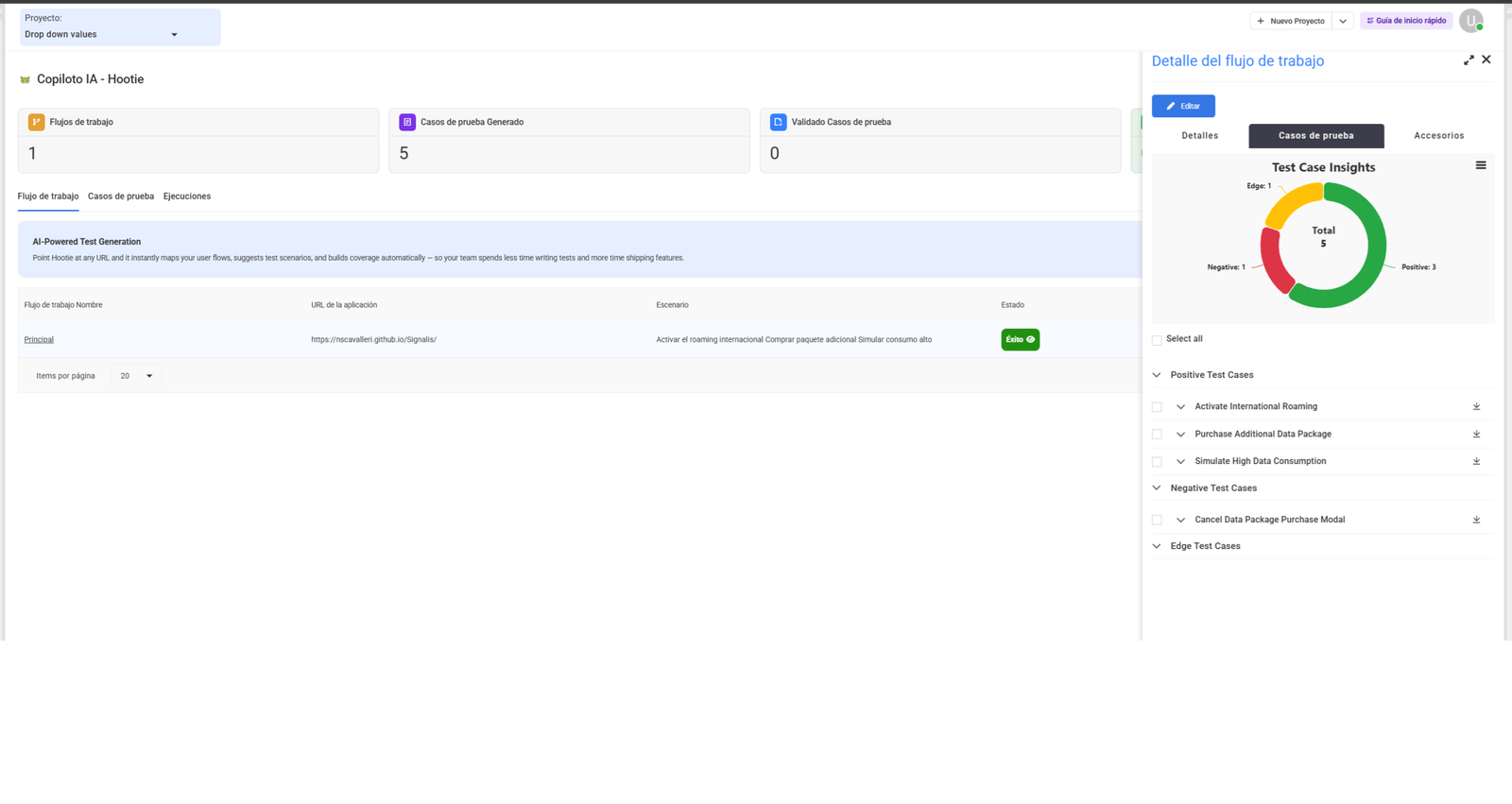The width and height of the screenshot is (1512, 804).
Task: Select the Ejecuciones tab on the main page
Action: click(x=187, y=197)
